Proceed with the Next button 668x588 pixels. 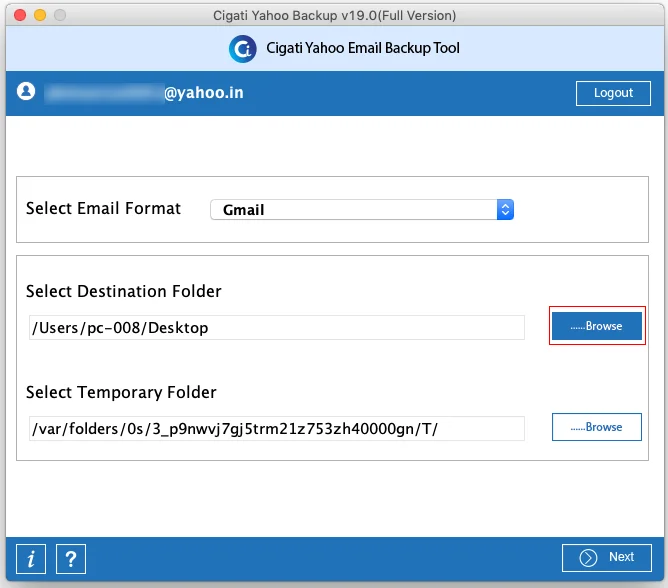(x=607, y=557)
